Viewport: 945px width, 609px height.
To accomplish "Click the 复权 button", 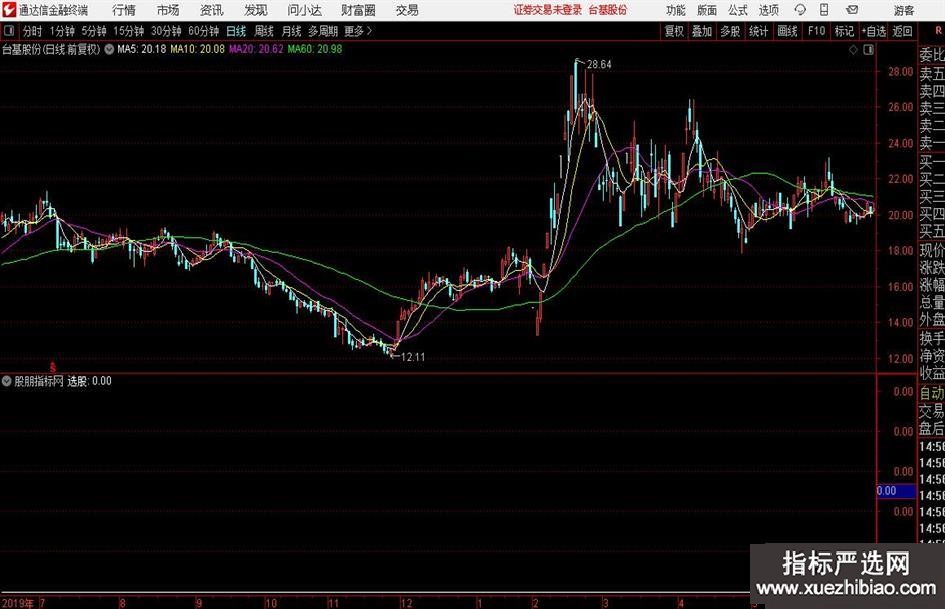I will click(x=674, y=31).
